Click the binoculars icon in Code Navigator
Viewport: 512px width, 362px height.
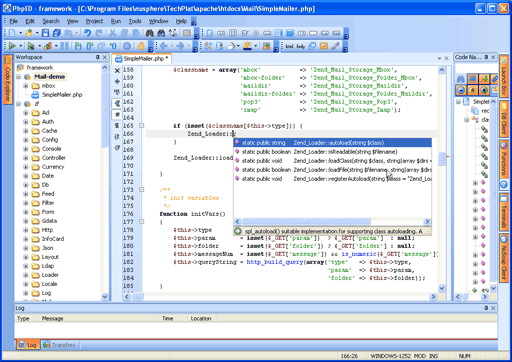[461, 79]
